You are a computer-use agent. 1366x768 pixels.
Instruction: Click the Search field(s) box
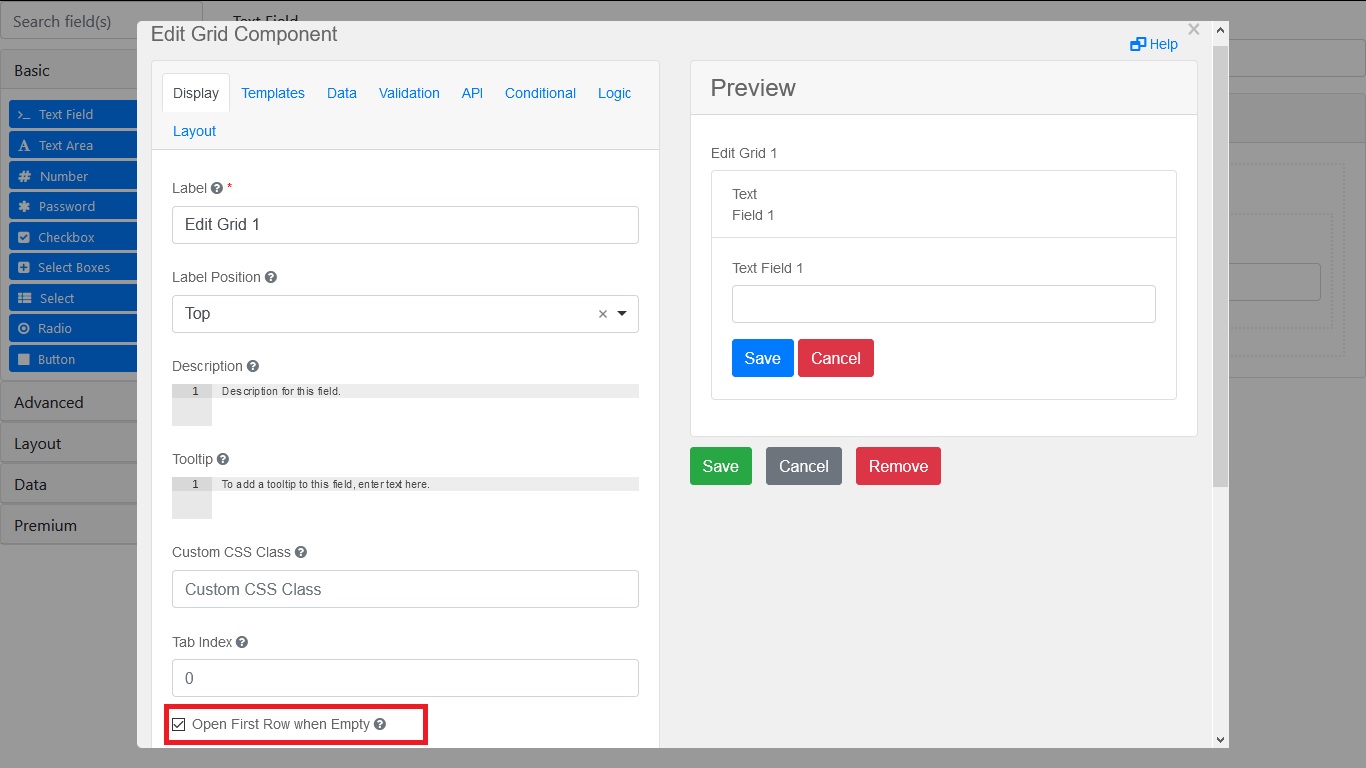[63, 20]
